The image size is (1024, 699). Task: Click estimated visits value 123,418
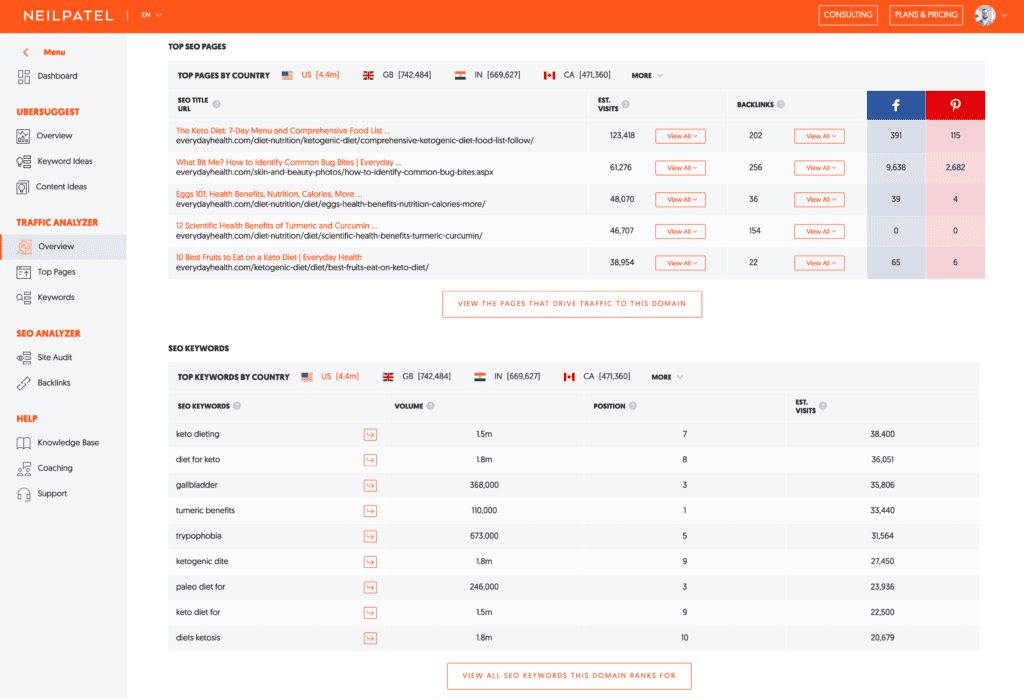pos(622,136)
